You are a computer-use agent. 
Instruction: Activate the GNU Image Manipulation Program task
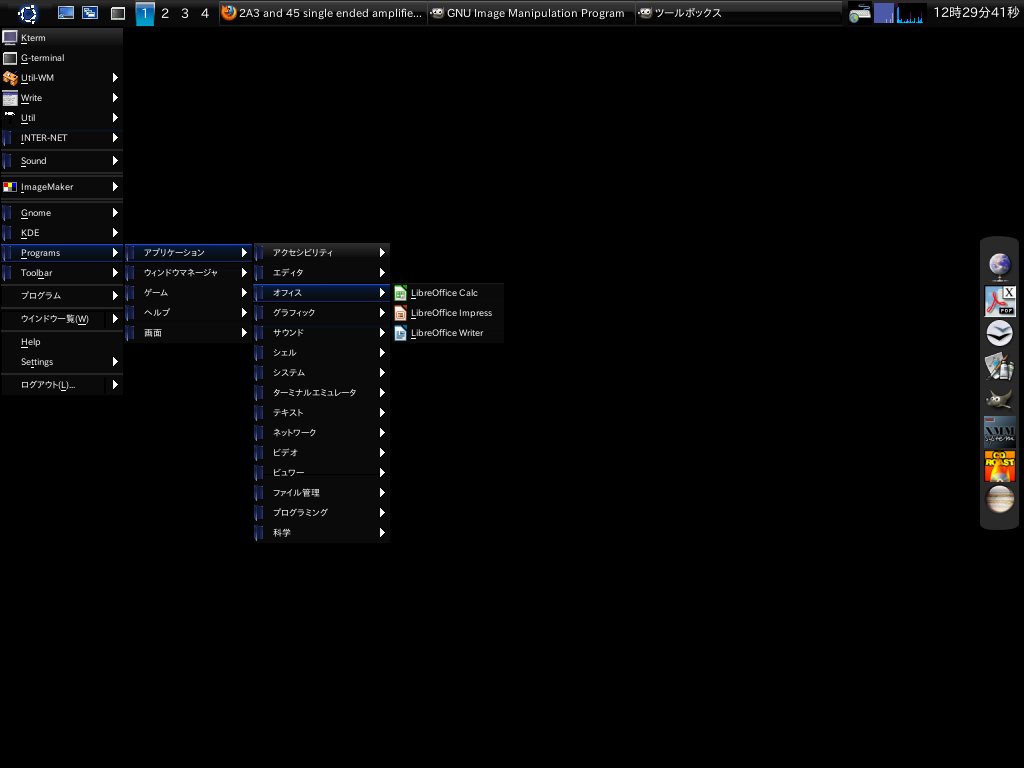(530, 13)
